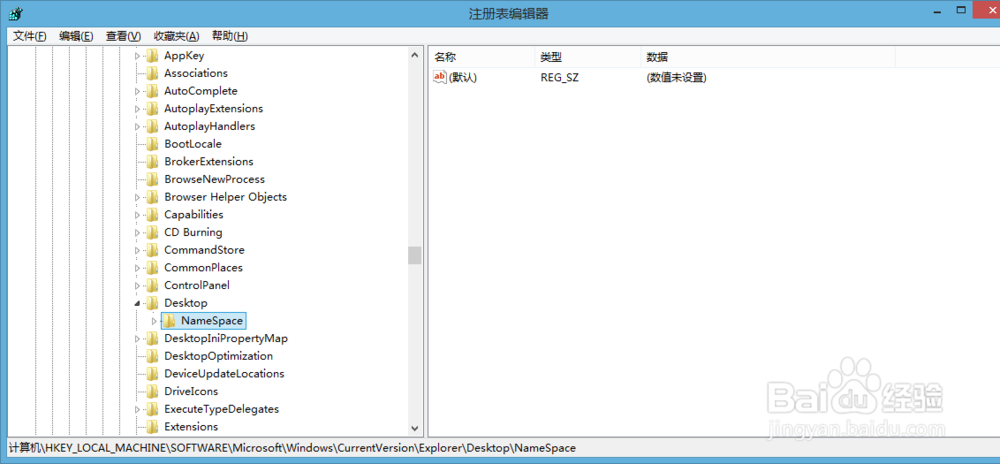Click the registry path in status bar
Viewport: 1000px width, 464px height.
tap(291, 448)
